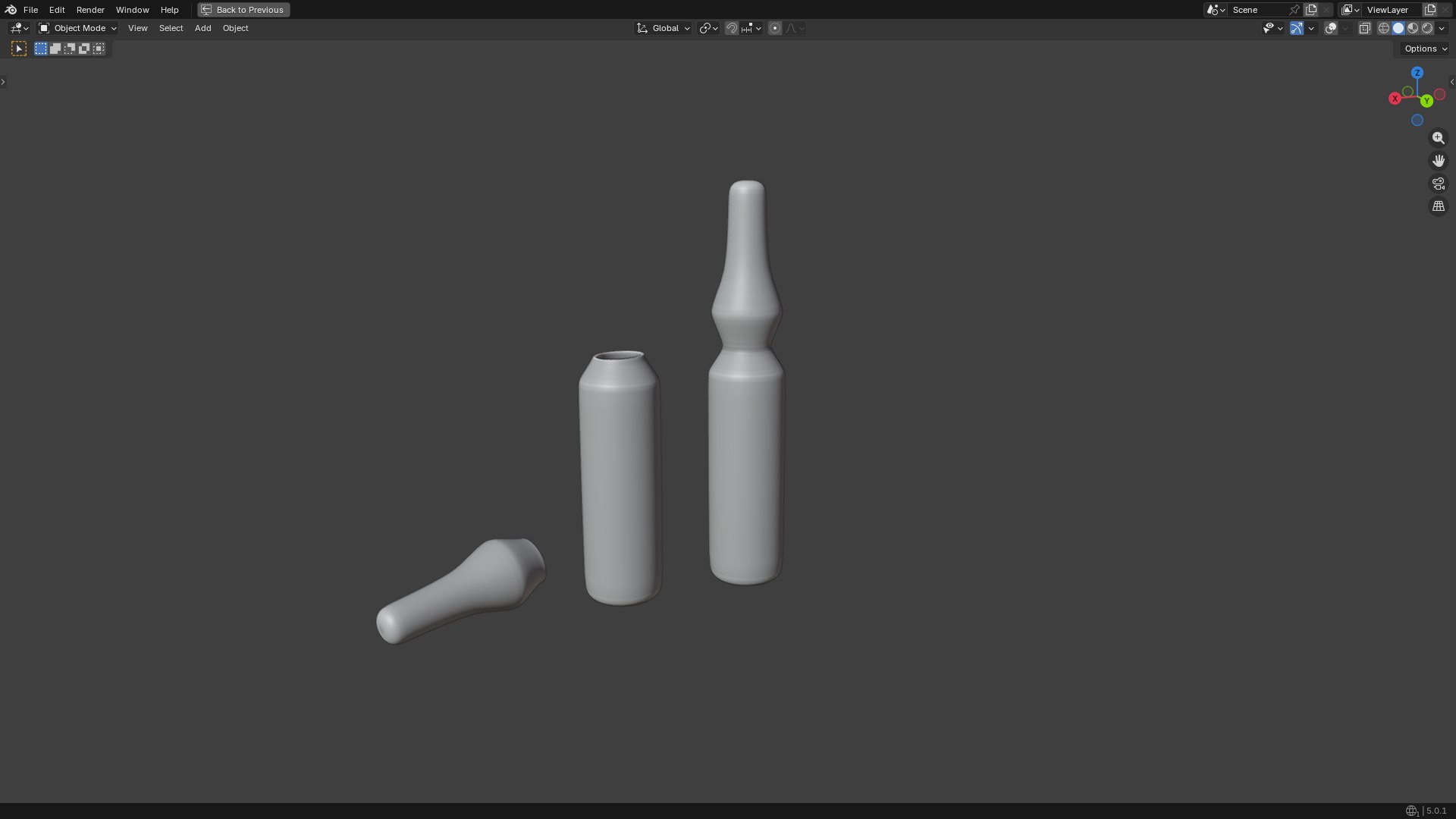Viewport: 1456px width, 819px height.
Task: Select the Tweak select tool icon
Action: click(19, 49)
